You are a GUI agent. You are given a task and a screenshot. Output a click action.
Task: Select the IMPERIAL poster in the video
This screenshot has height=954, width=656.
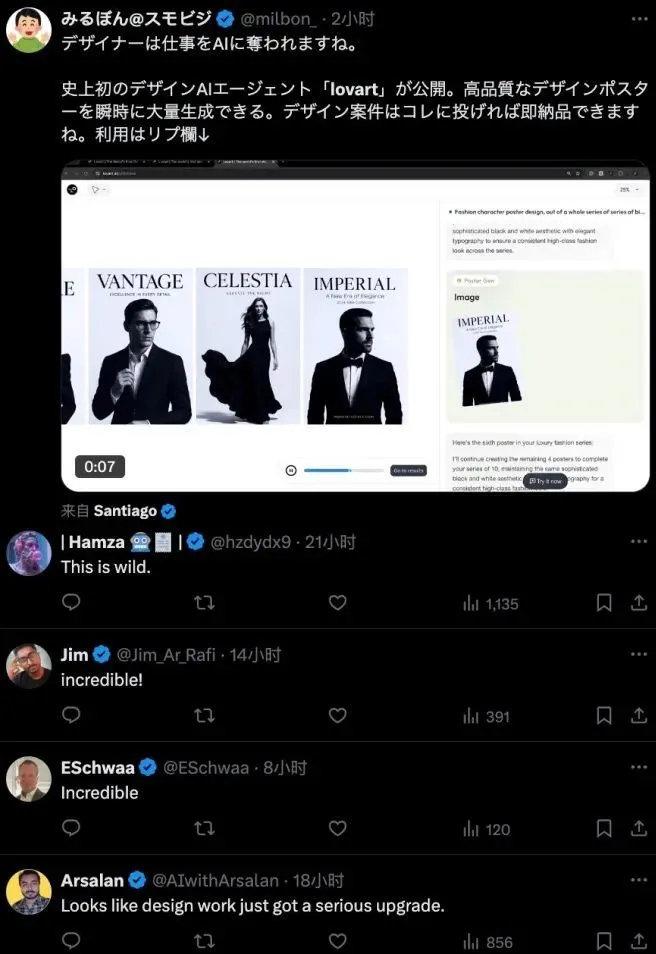[355, 346]
